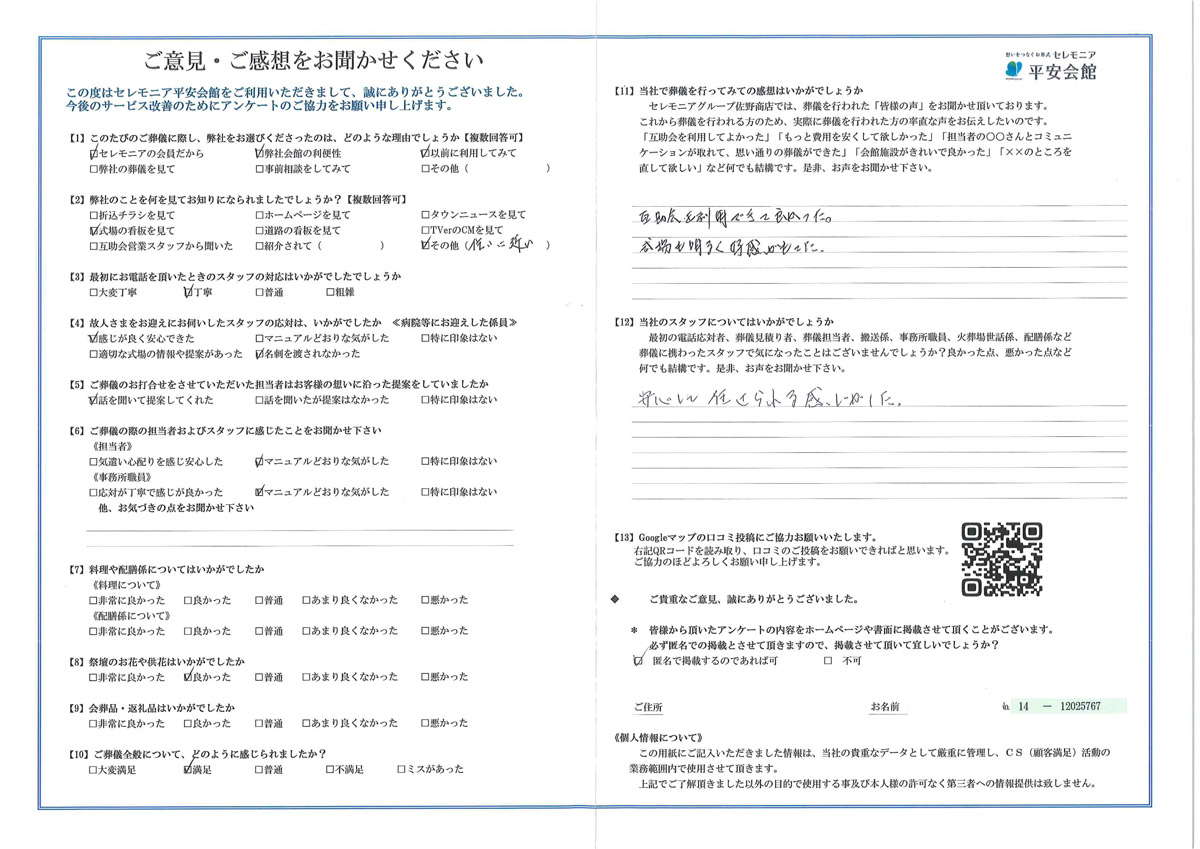The height and width of the screenshot is (849, 1200).
Task: Click the ご住所 address field
Action: tap(740, 706)
